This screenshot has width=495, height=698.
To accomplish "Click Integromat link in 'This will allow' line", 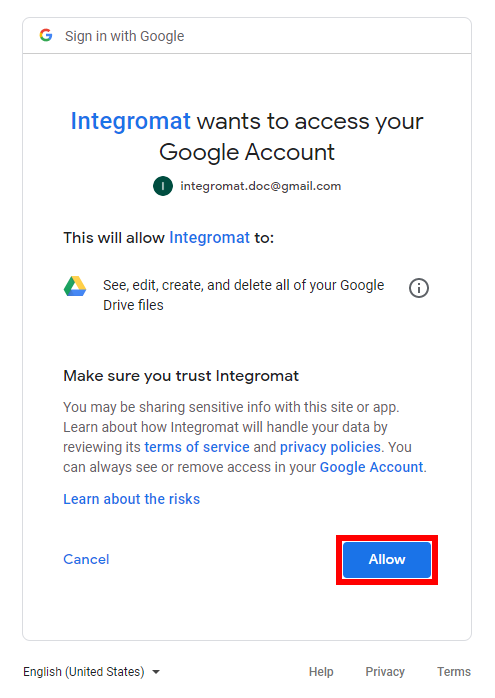I will (210, 238).
